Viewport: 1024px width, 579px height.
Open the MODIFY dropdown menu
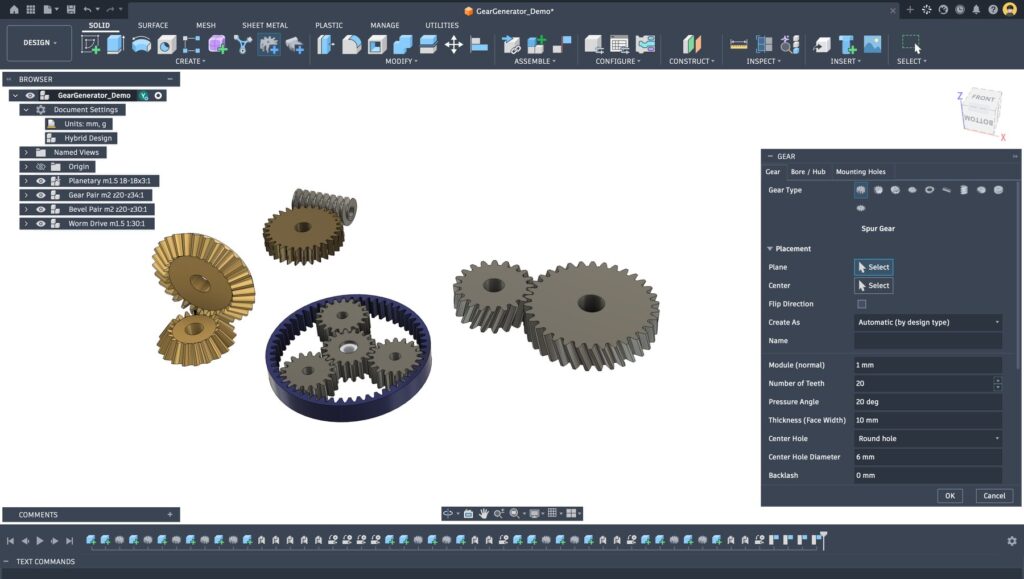click(401, 61)
